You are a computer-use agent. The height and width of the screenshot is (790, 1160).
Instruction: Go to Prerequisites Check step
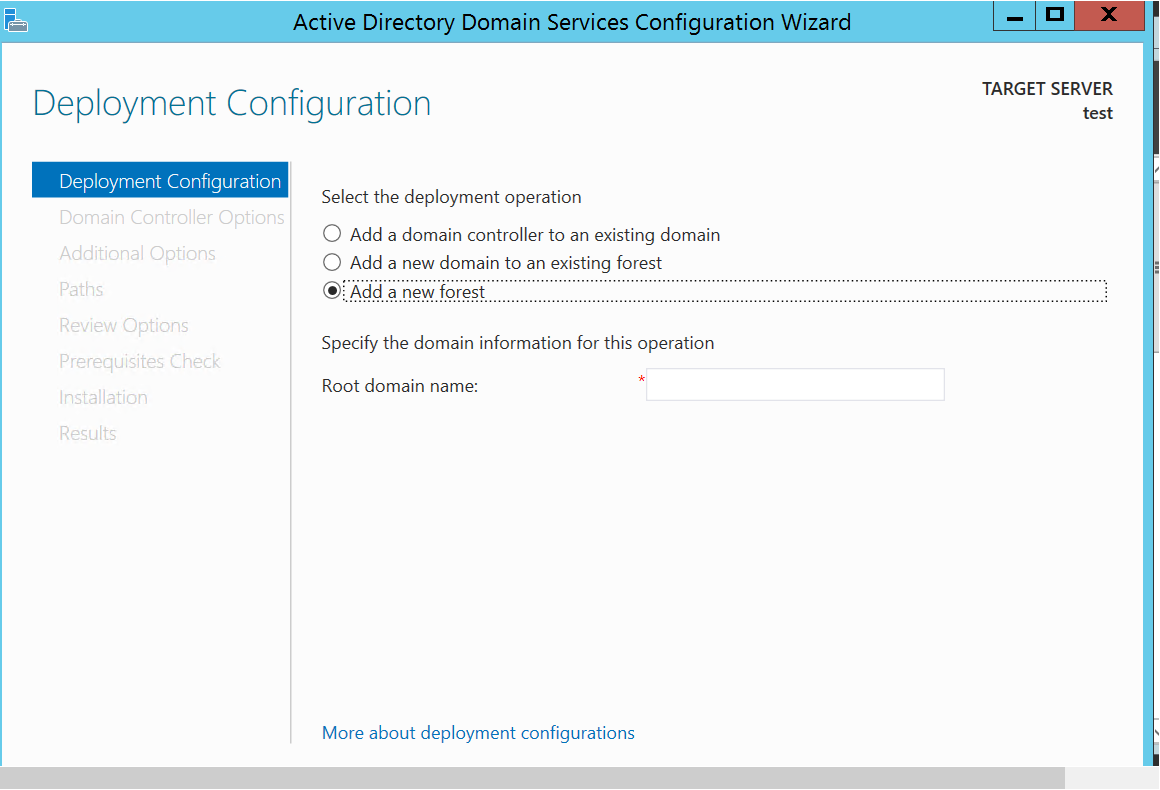click(x=140, y=362)
